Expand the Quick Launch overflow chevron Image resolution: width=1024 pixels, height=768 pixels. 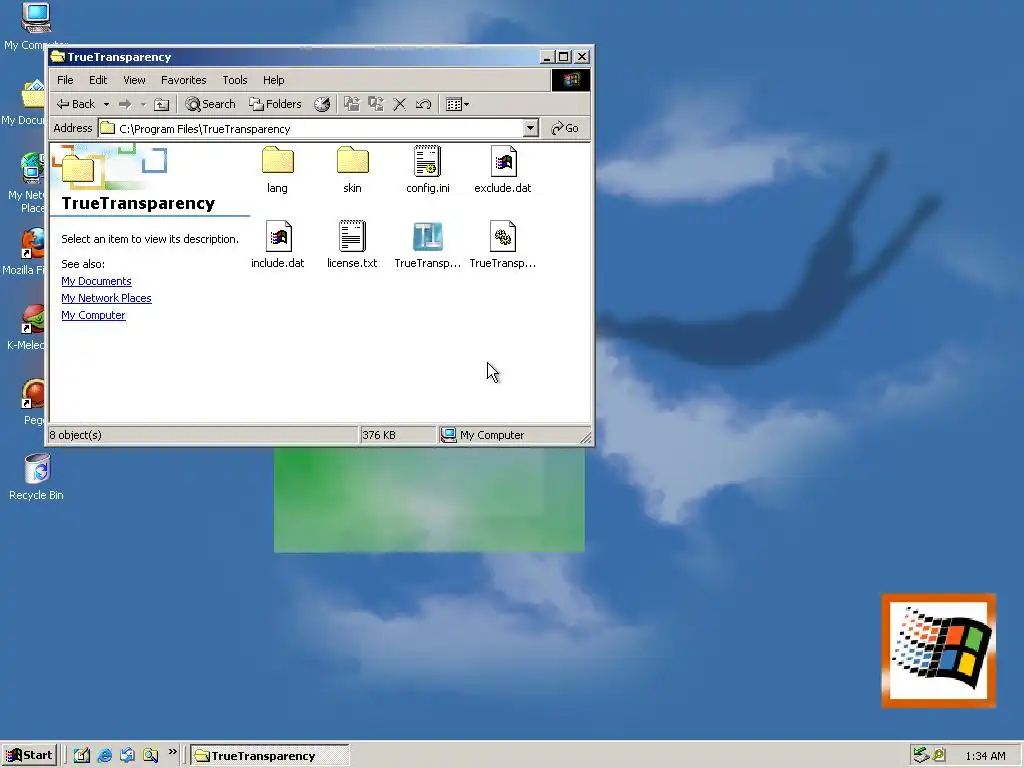coord(172,752)
